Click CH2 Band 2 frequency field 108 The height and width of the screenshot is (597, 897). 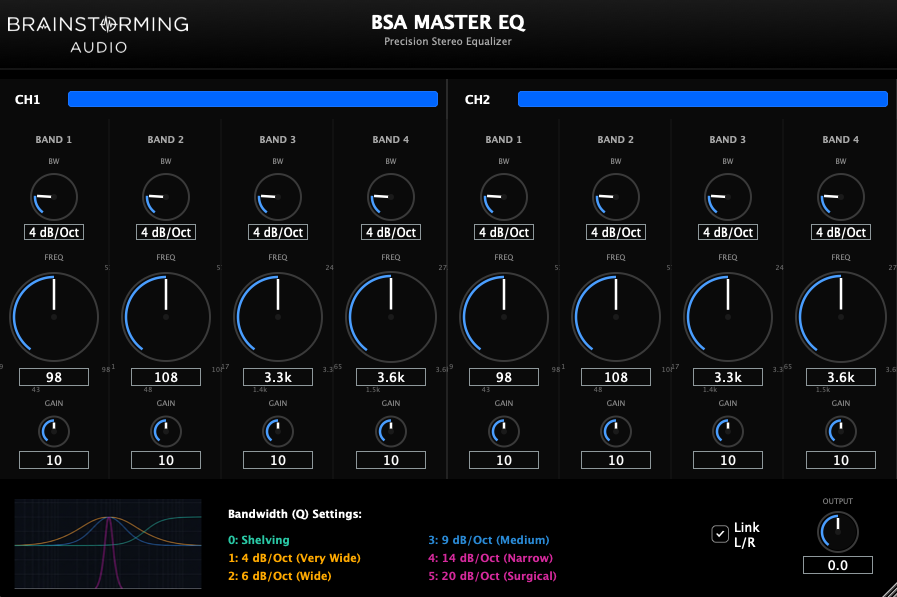pos(616,377)
